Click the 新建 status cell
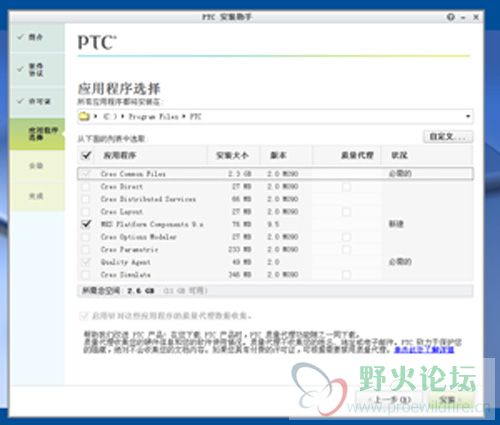500x425 pixels. [x=396, y=224]
